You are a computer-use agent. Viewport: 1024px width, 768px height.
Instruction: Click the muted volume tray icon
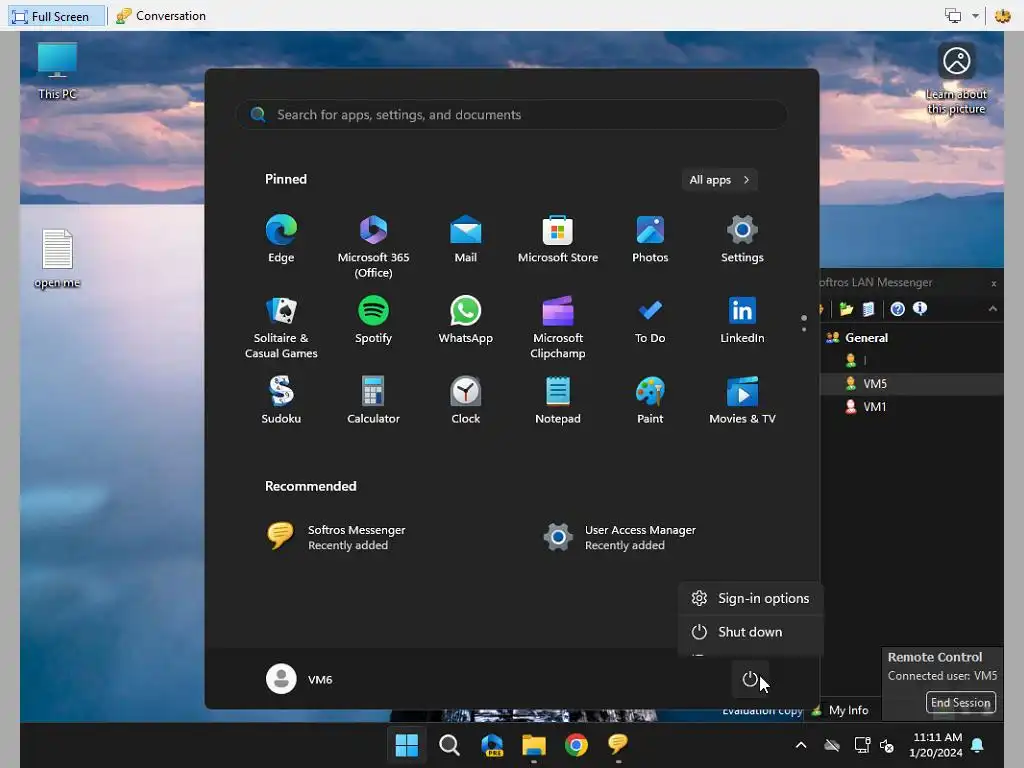pyautogui.click(x=886, y=745)
